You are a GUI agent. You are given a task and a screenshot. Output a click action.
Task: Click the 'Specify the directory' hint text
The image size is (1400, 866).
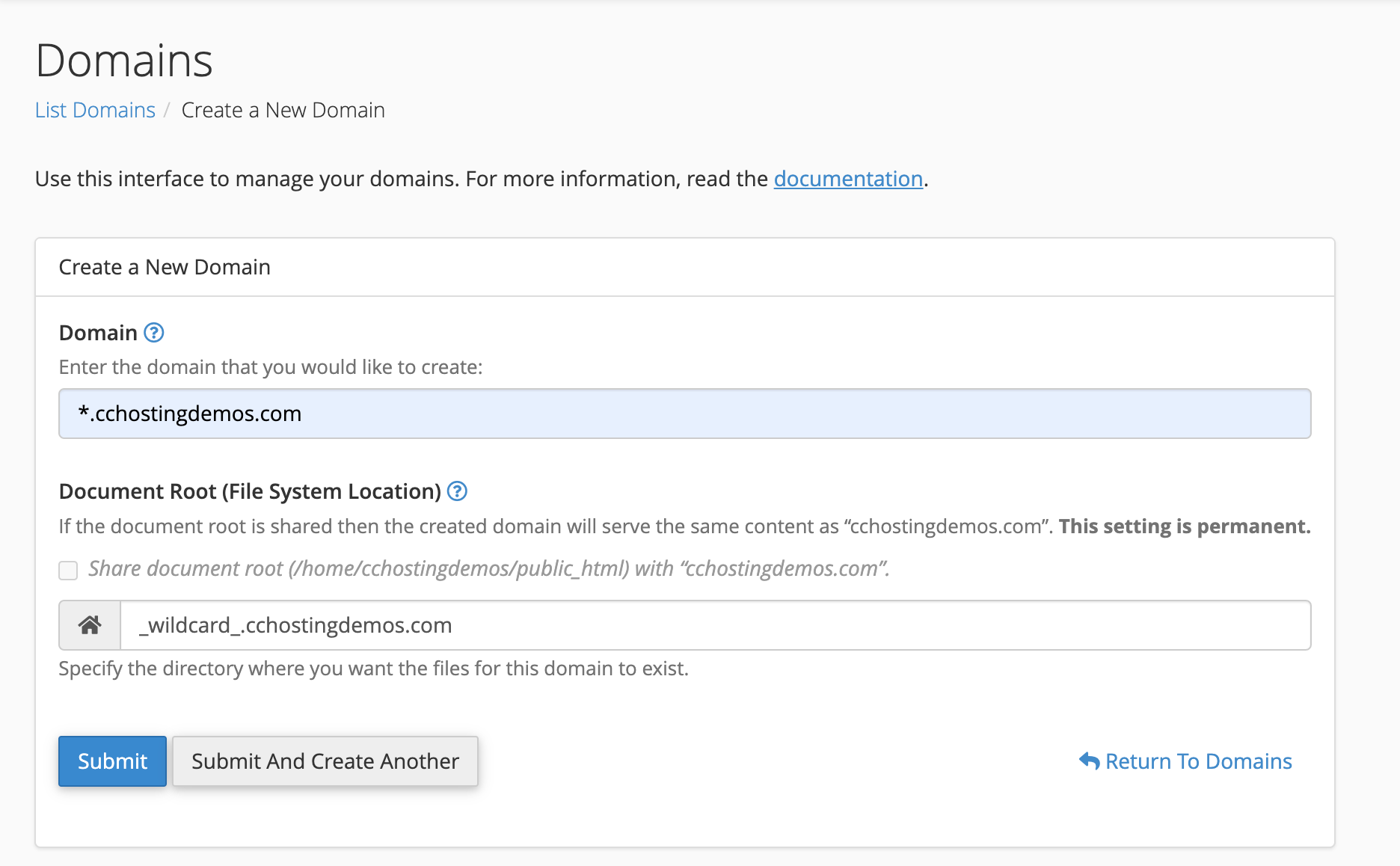click(x=373, y=669)
